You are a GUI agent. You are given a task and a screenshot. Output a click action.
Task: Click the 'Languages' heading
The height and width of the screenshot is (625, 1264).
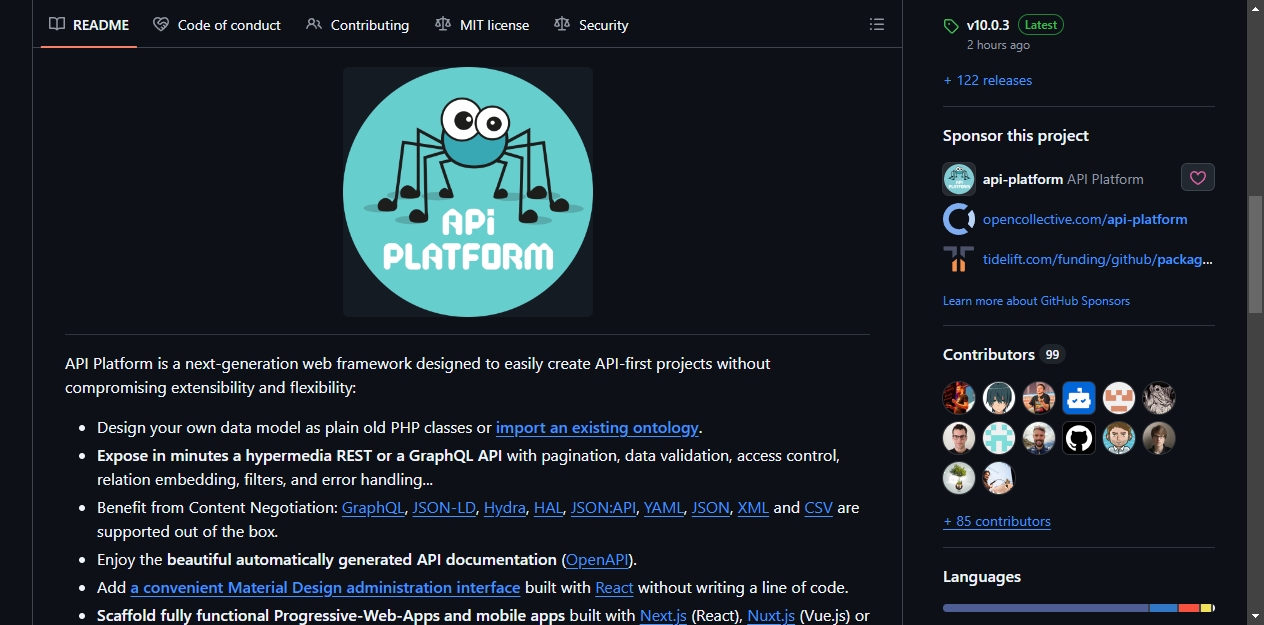pyautogui.click(x=982, y=576)
